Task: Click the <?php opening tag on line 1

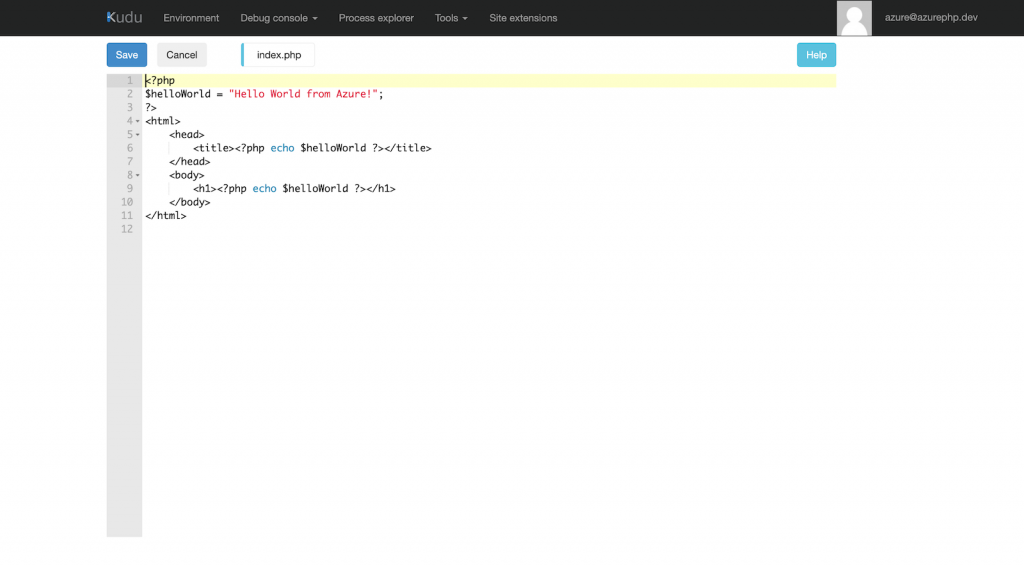Action: tap(160, 80)
